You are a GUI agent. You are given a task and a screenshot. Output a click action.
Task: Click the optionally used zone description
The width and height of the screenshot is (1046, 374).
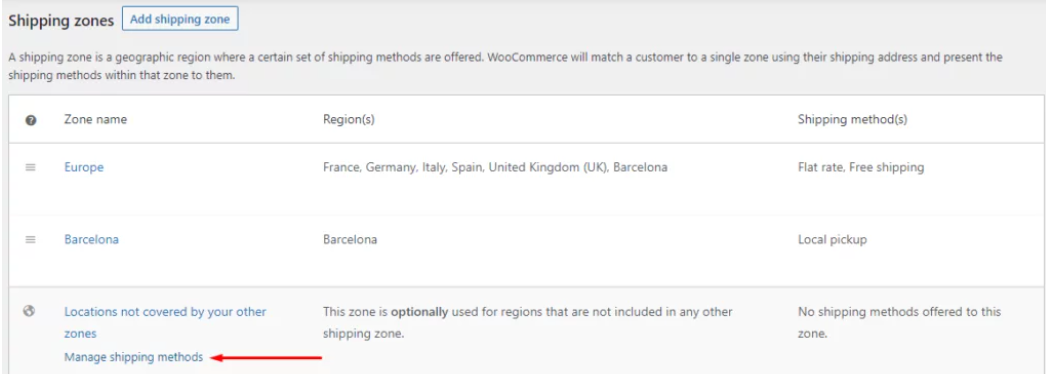click(x=528, y=322)
